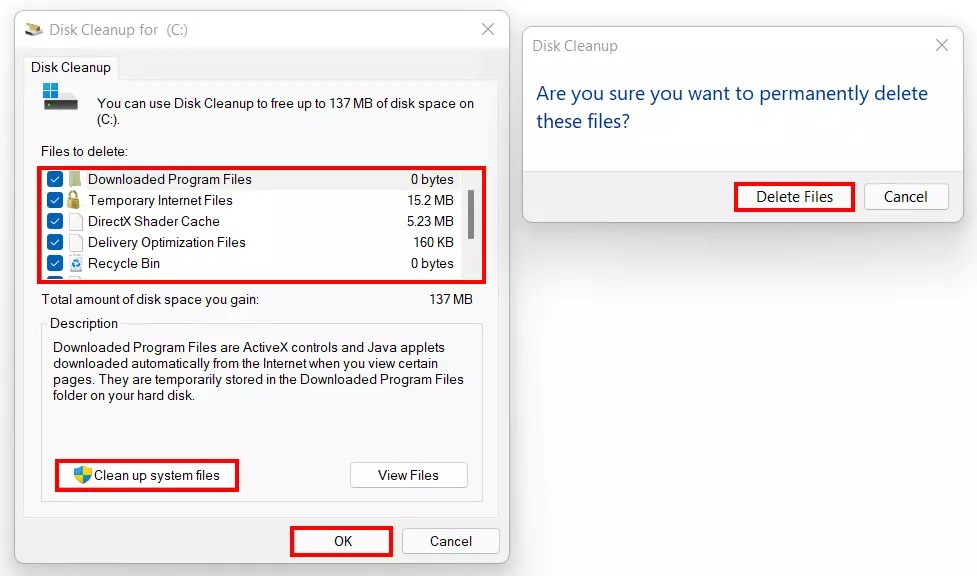
Task: Cancel the permanent delete confirmation dialog
Action: [905, 197]
